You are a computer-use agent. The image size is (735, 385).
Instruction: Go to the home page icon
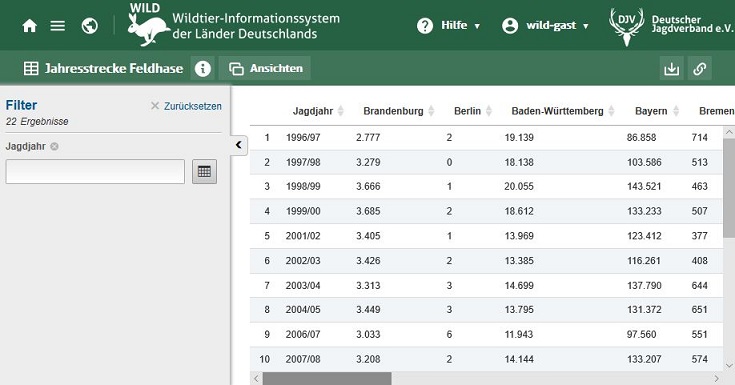click(x=30, y=26)
